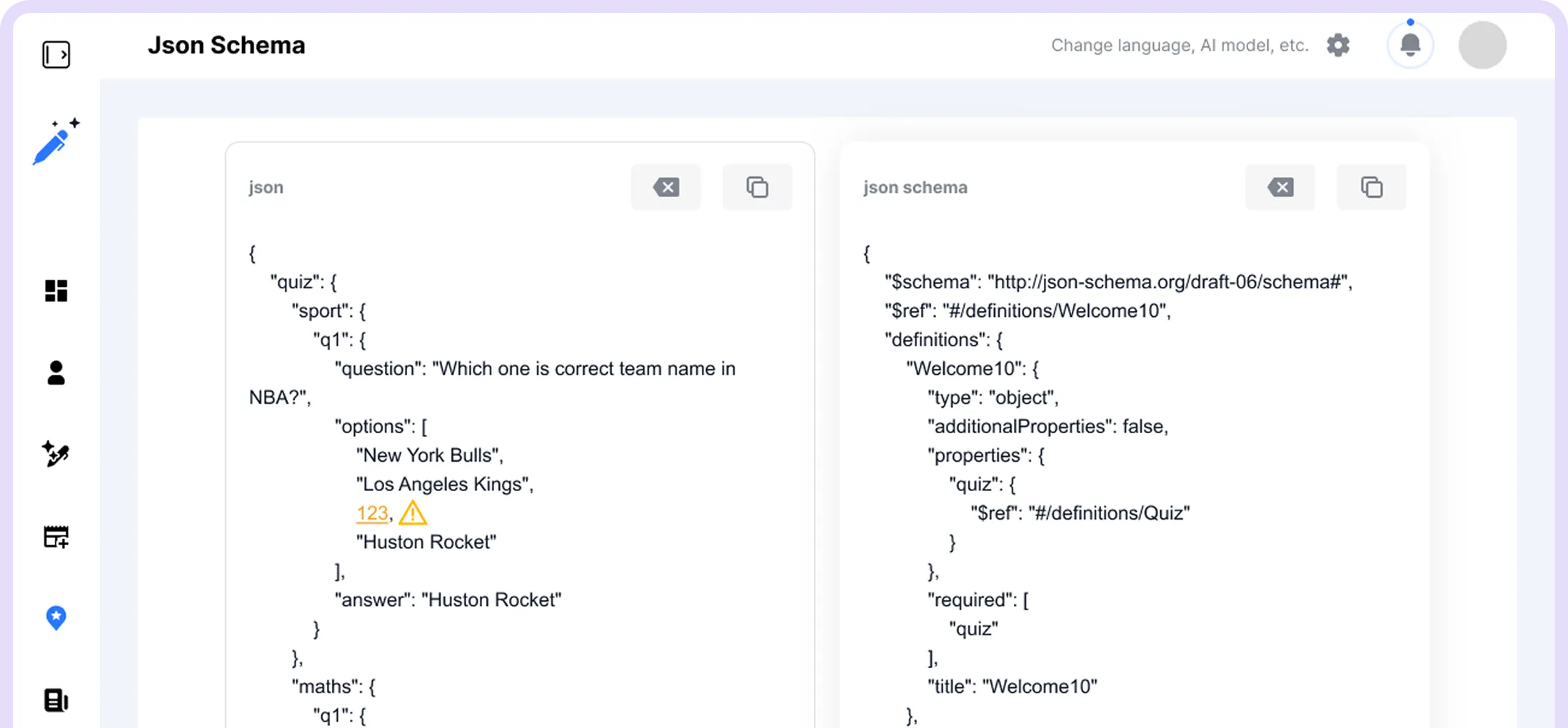The height and width of the screenshot is (728, 1568).
Task: Expand the collapsed sidebar panel
Action: click(x=56, y=55)
